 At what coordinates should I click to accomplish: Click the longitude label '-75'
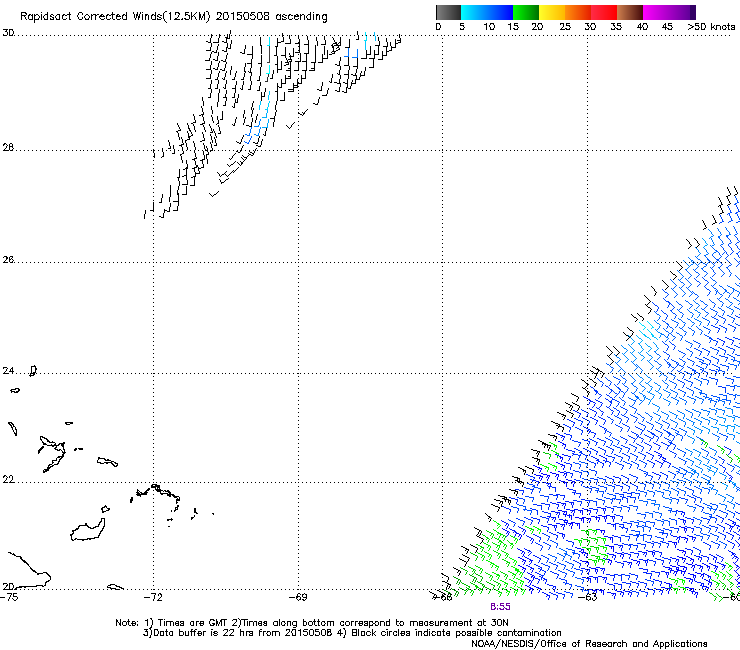click(9, 597)
